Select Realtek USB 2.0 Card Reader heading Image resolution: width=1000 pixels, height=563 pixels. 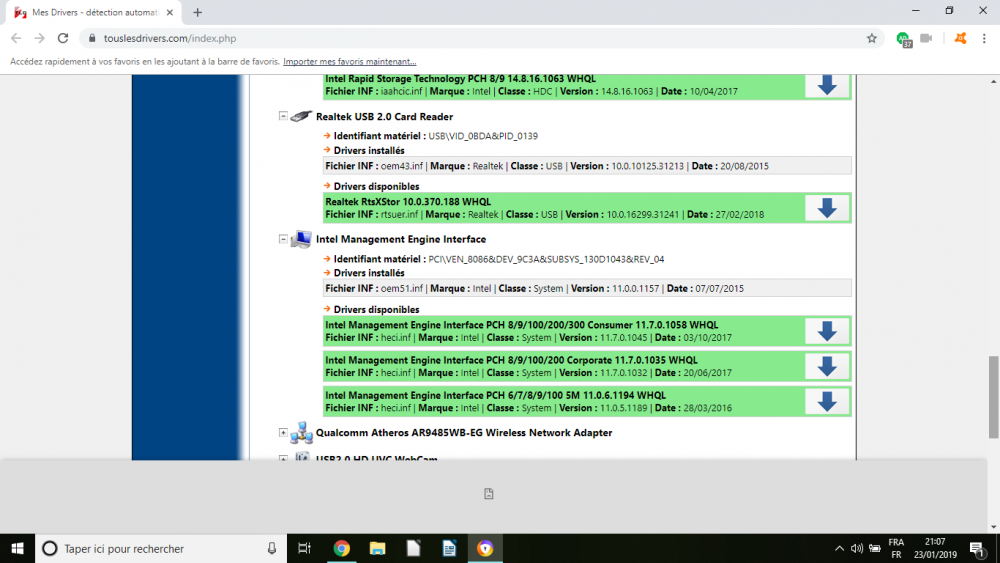pos(384,117)
